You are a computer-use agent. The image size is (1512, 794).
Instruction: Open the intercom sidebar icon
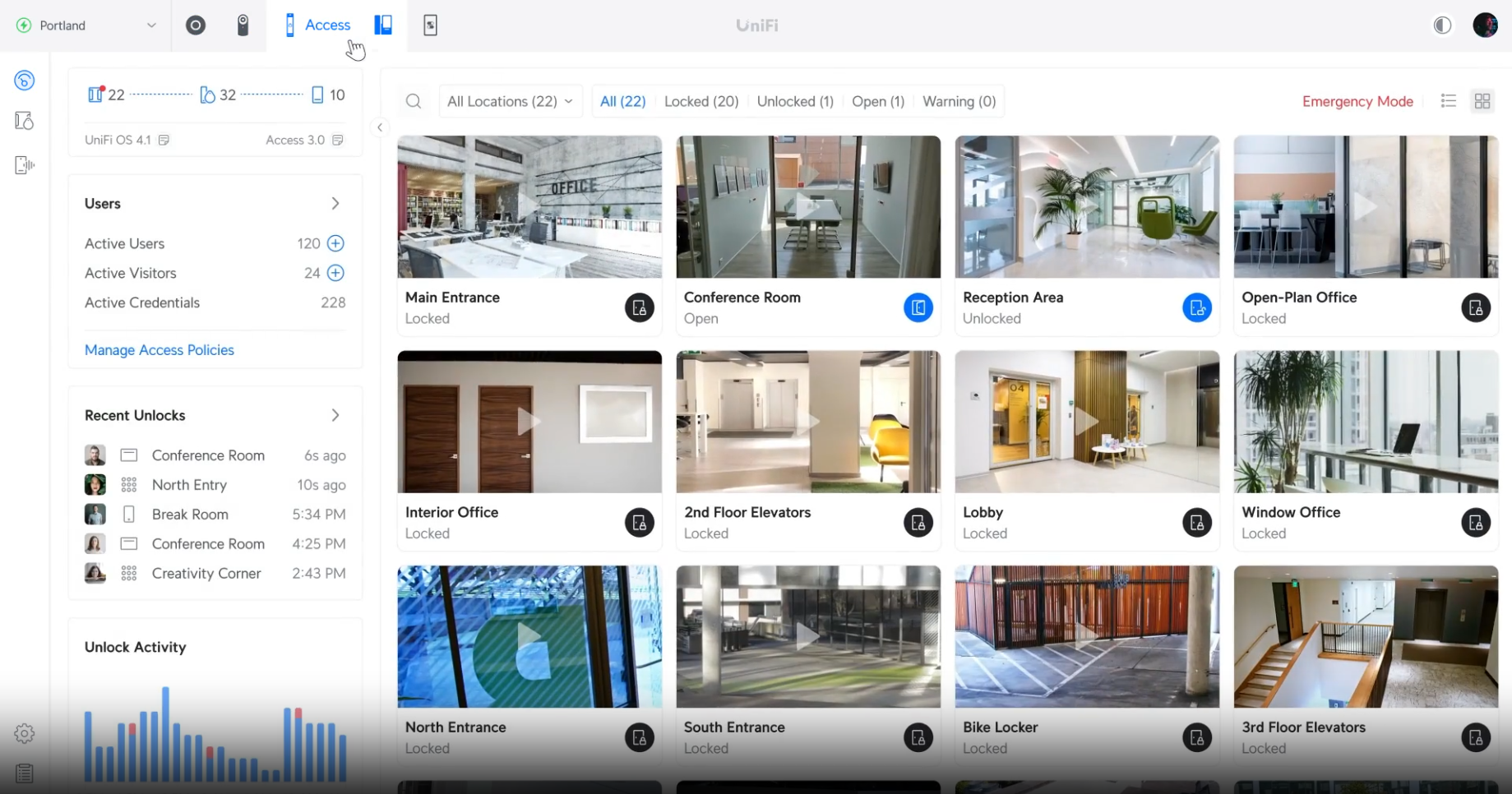(25, 165)
